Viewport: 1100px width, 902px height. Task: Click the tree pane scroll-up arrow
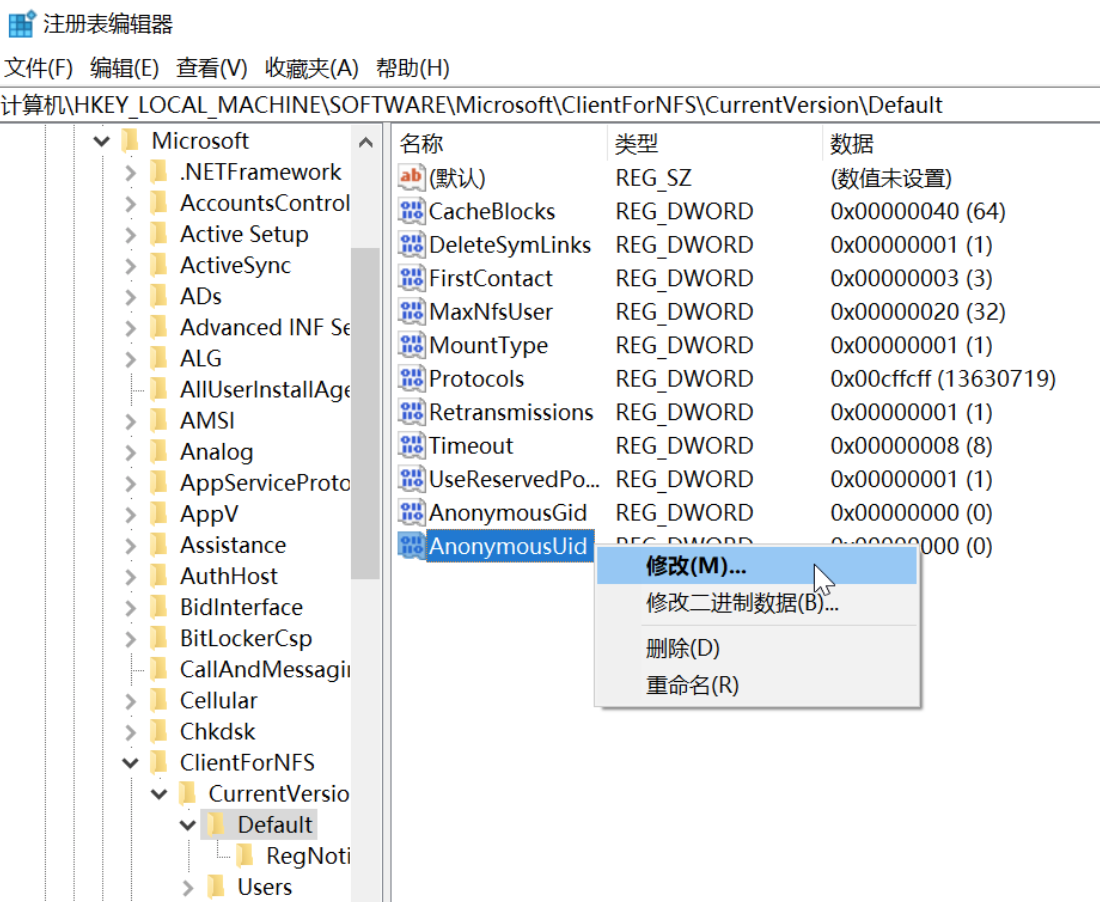pos(365,143)
